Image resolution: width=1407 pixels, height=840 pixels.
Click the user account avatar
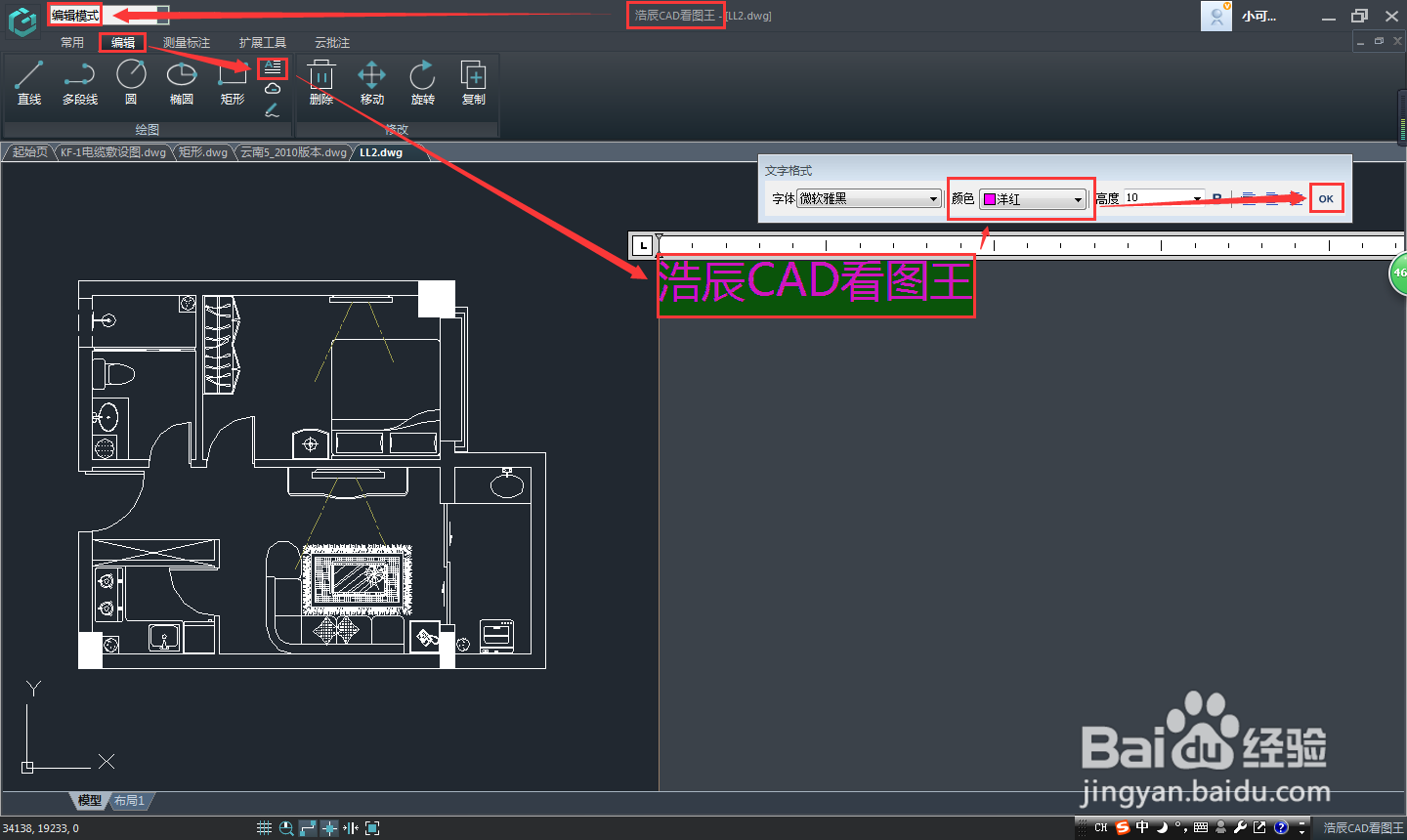click(1216, 16)
